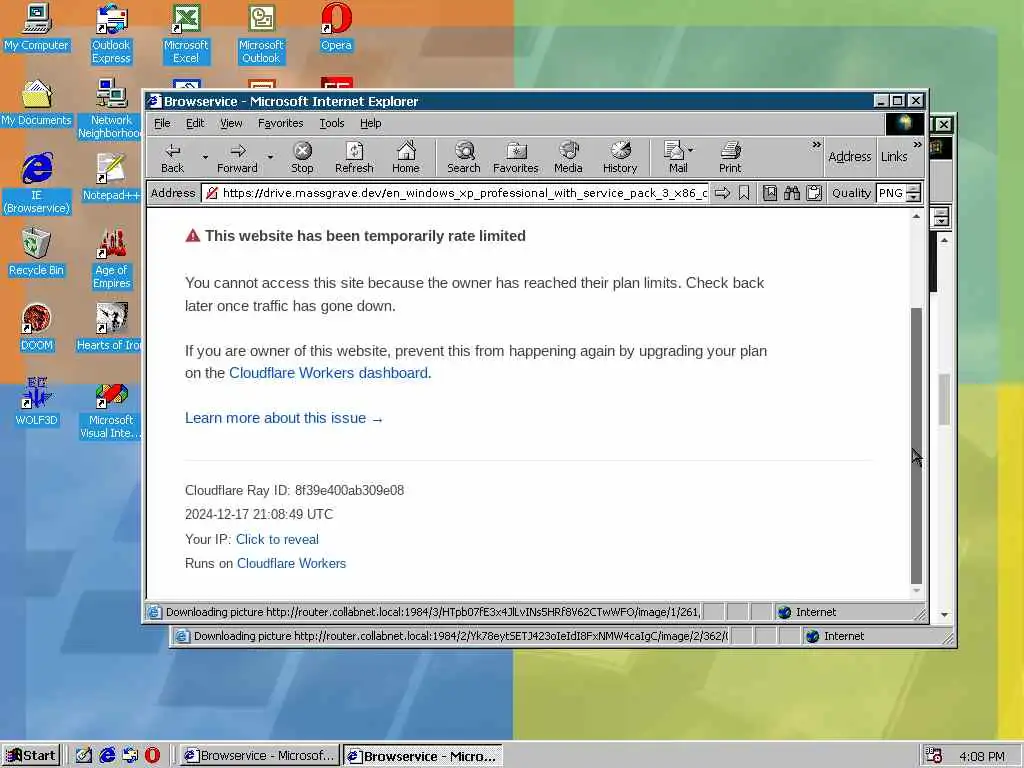Select the IE (Browservice) desktop icon
This screenshot has height=768, width=1024.
[x=37, y=184]
